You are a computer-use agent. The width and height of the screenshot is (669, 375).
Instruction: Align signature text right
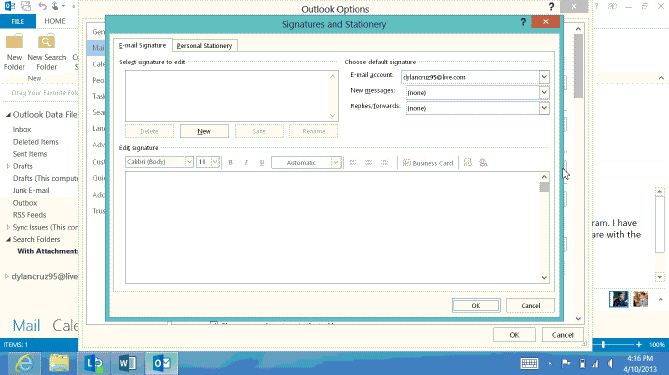384,163
